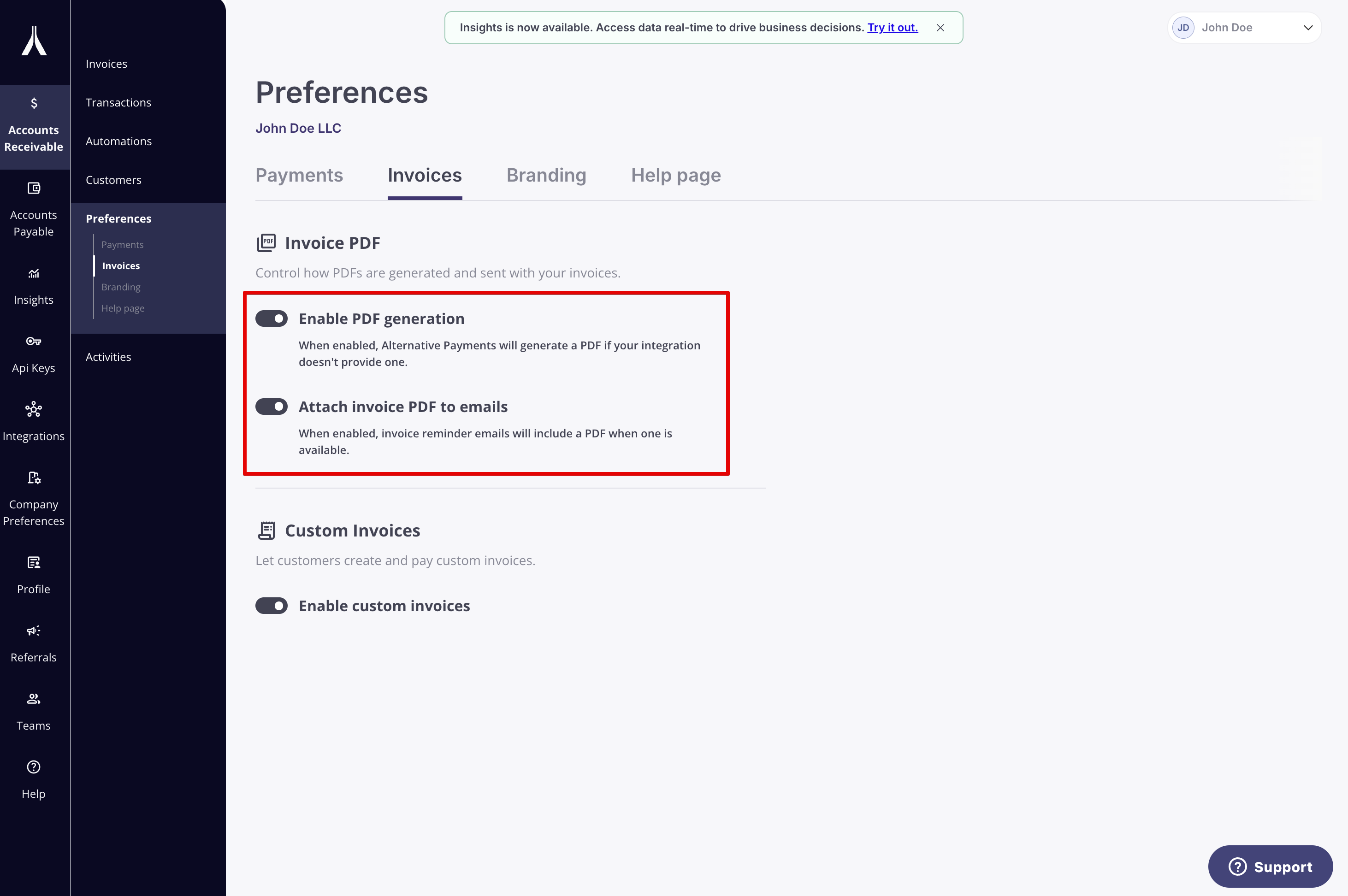Open the Teams people icon
Screen dimensions: 1348x896
(34, 698)
